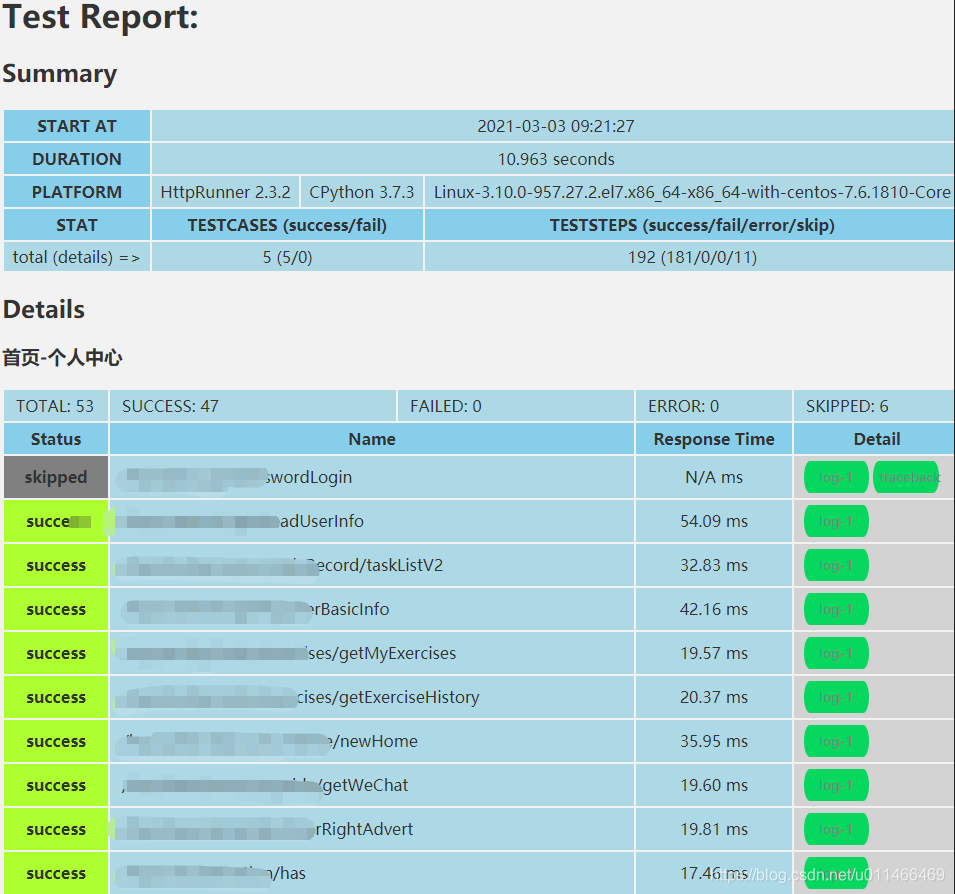Screen dimensions: 955x894
Task: Open the log-1 for the newHome request
Action: pos(835,741)
